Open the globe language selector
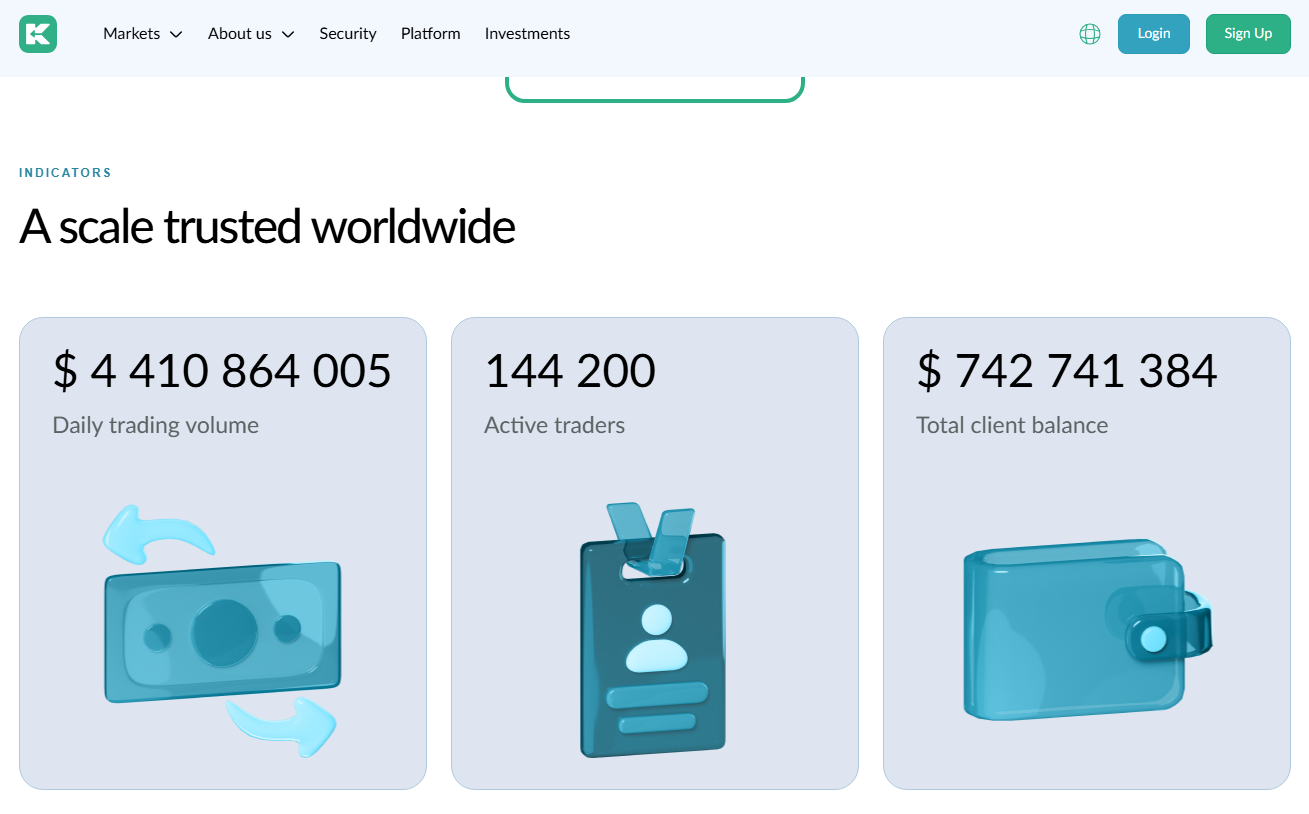Viewport: 1309px width, 814px height. tap(1089, 34)
